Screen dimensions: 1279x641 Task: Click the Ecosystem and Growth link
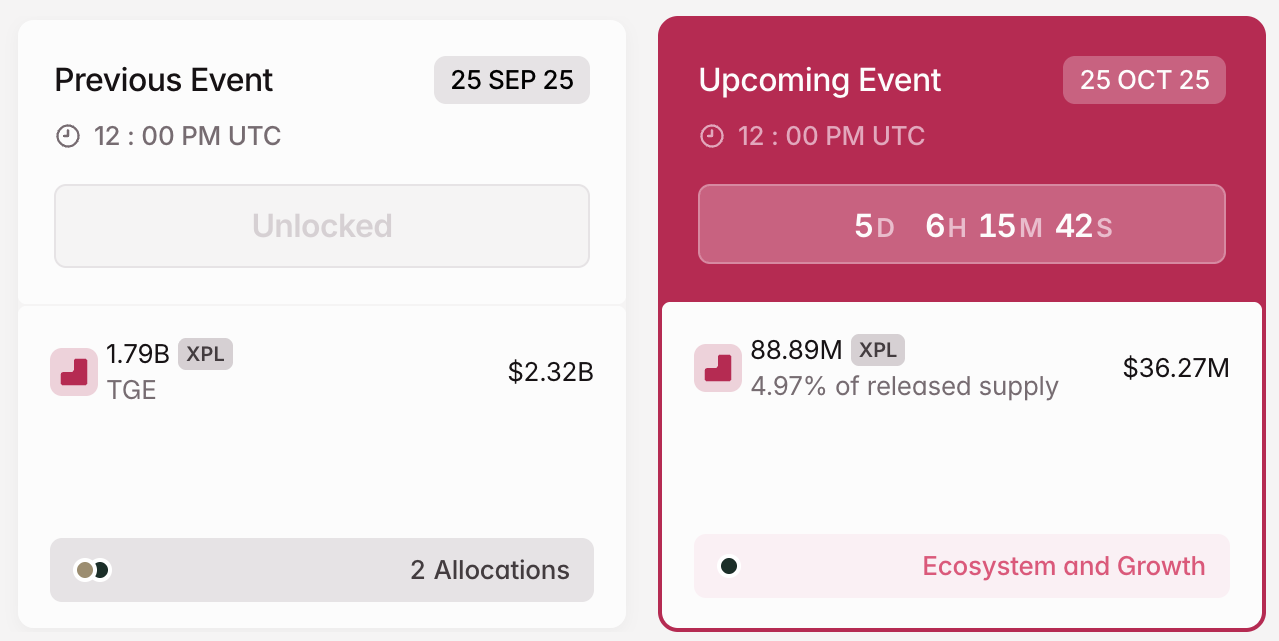click(x=1063, y=566)
